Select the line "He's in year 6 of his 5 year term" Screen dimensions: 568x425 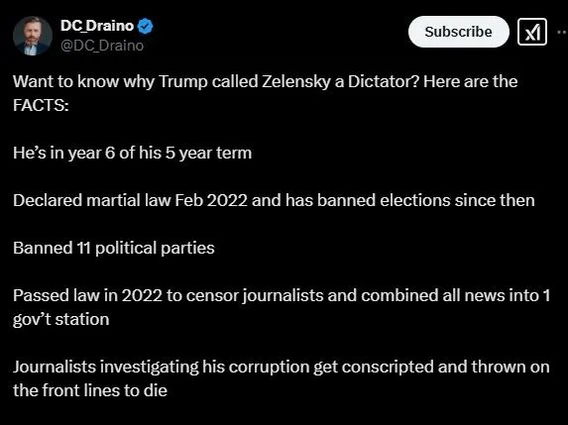pyautogui.click(x=132, y=153)
